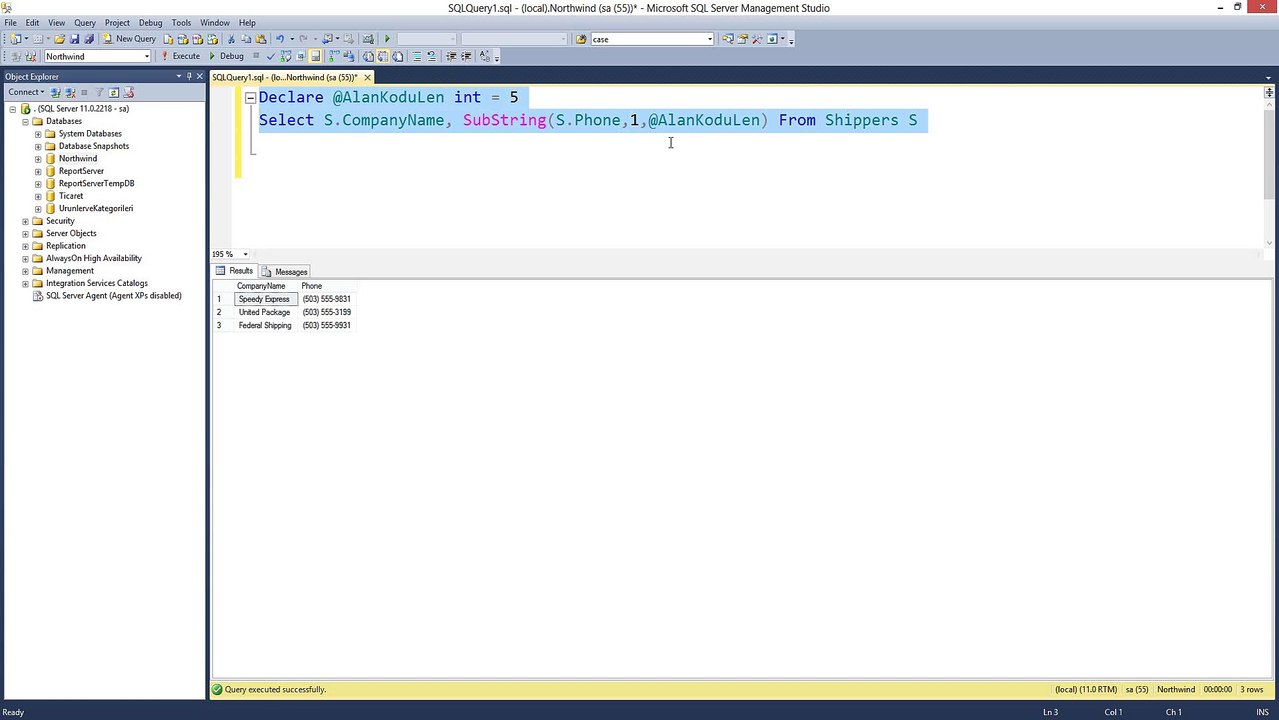This screenshot has height=720, width=1279.
Task: Refresh the Object Explorer tree
Action: 114,92
